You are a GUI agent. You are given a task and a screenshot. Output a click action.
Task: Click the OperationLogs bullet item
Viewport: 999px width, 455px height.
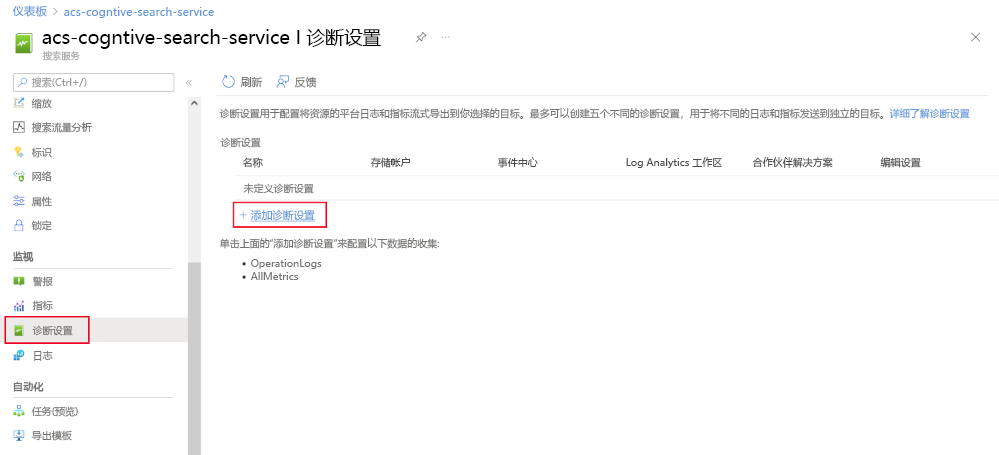click(286, 263)
